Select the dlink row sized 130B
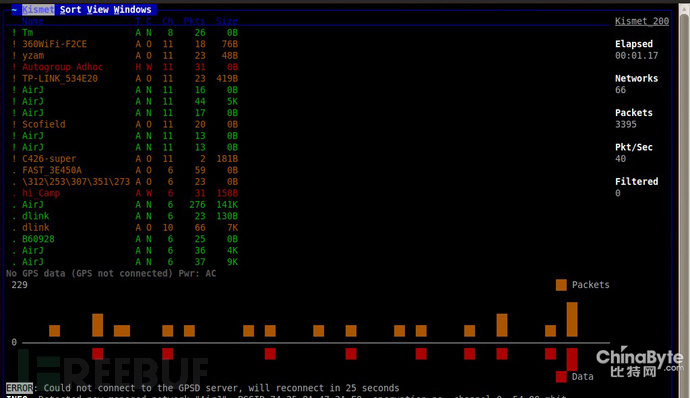This screenshot has width=690, height=398. (x=125, y=215)
